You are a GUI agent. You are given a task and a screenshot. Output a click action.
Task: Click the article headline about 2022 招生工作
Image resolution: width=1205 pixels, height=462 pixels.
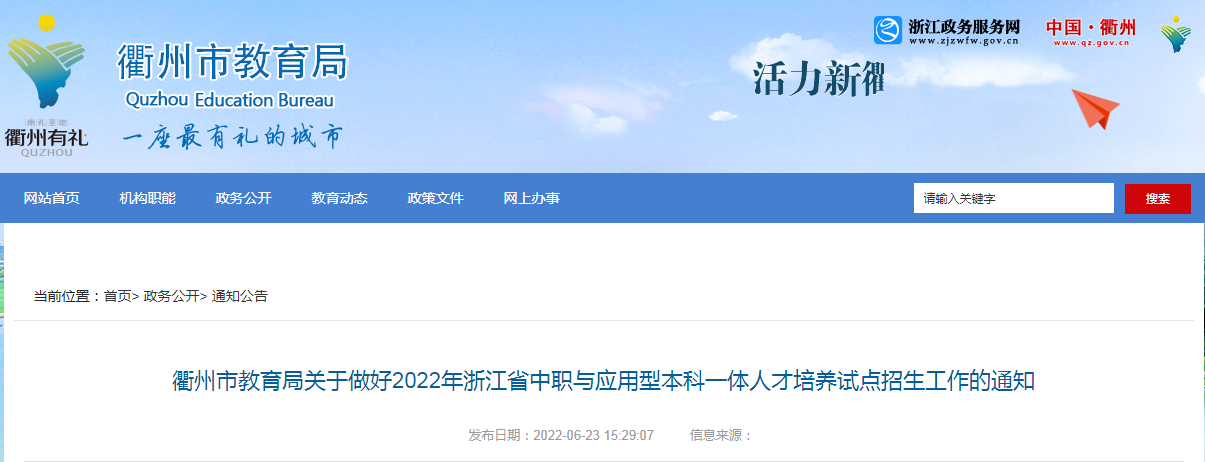(603, 381)
